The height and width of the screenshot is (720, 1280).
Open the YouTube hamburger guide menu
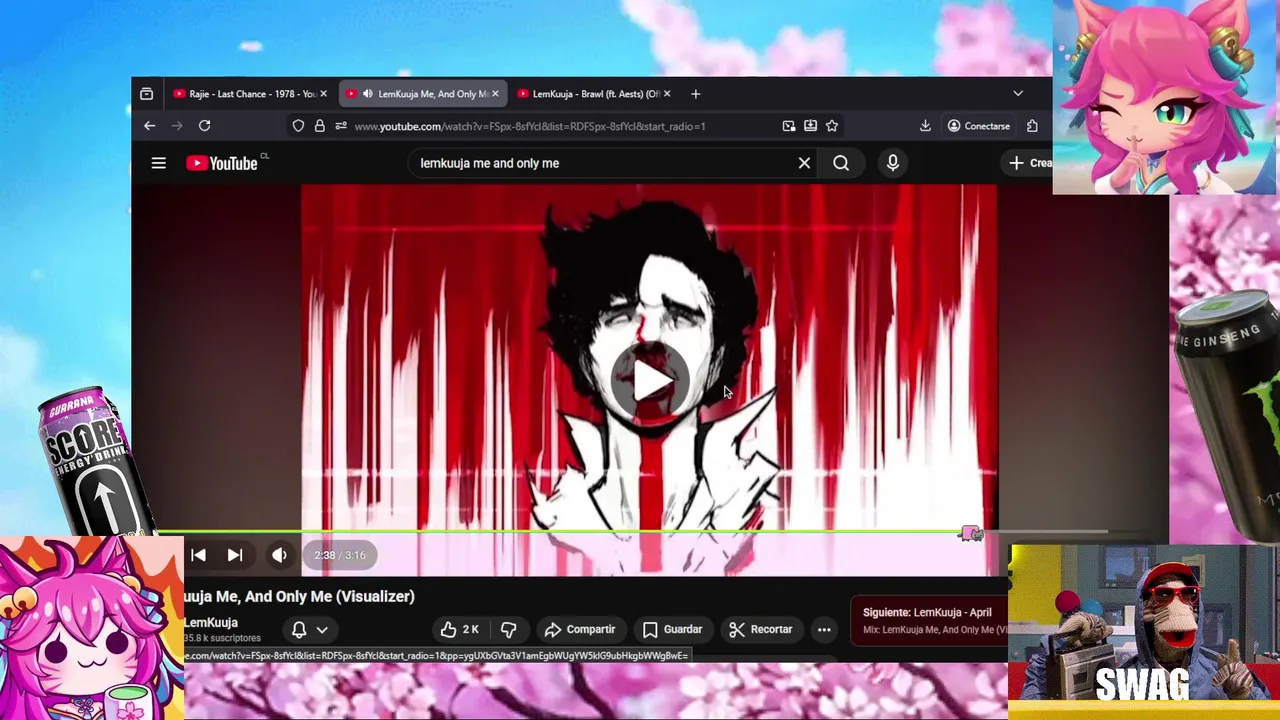click(158, 163)
